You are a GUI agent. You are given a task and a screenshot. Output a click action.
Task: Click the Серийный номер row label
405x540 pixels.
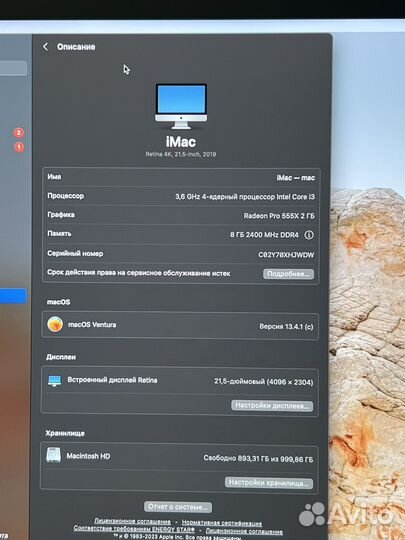75,253
